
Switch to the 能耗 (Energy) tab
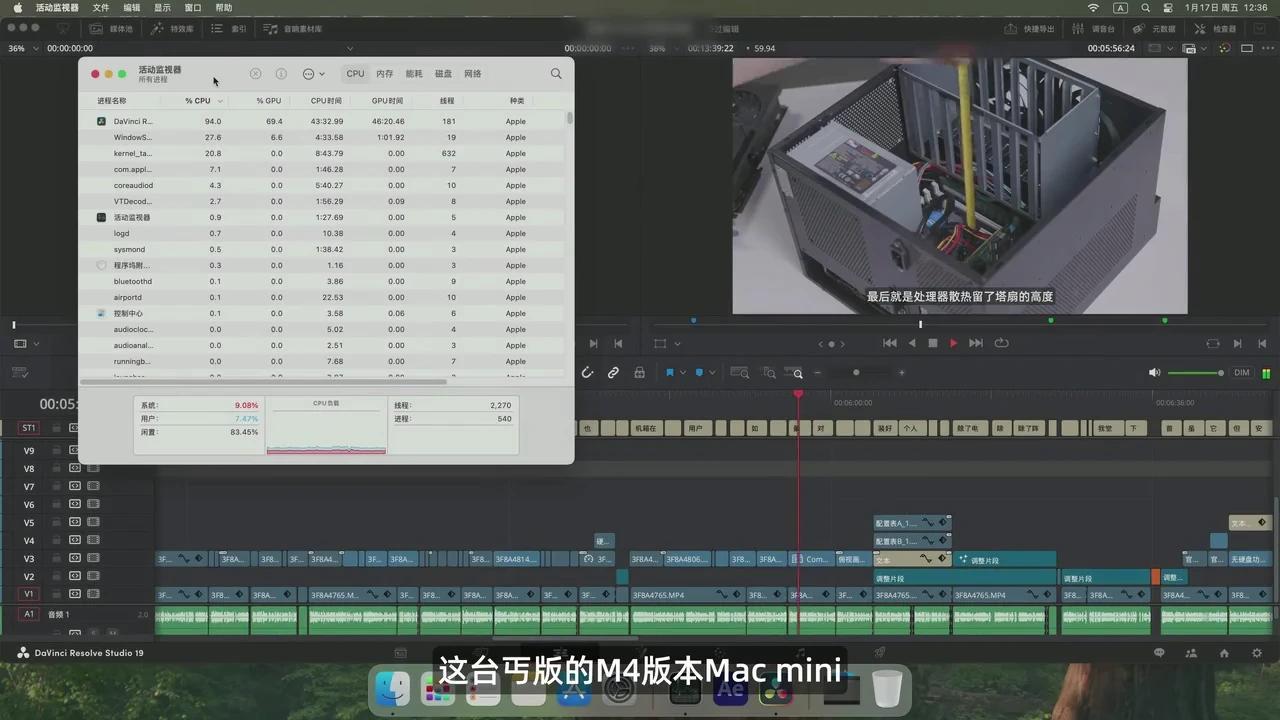(414, 74)
